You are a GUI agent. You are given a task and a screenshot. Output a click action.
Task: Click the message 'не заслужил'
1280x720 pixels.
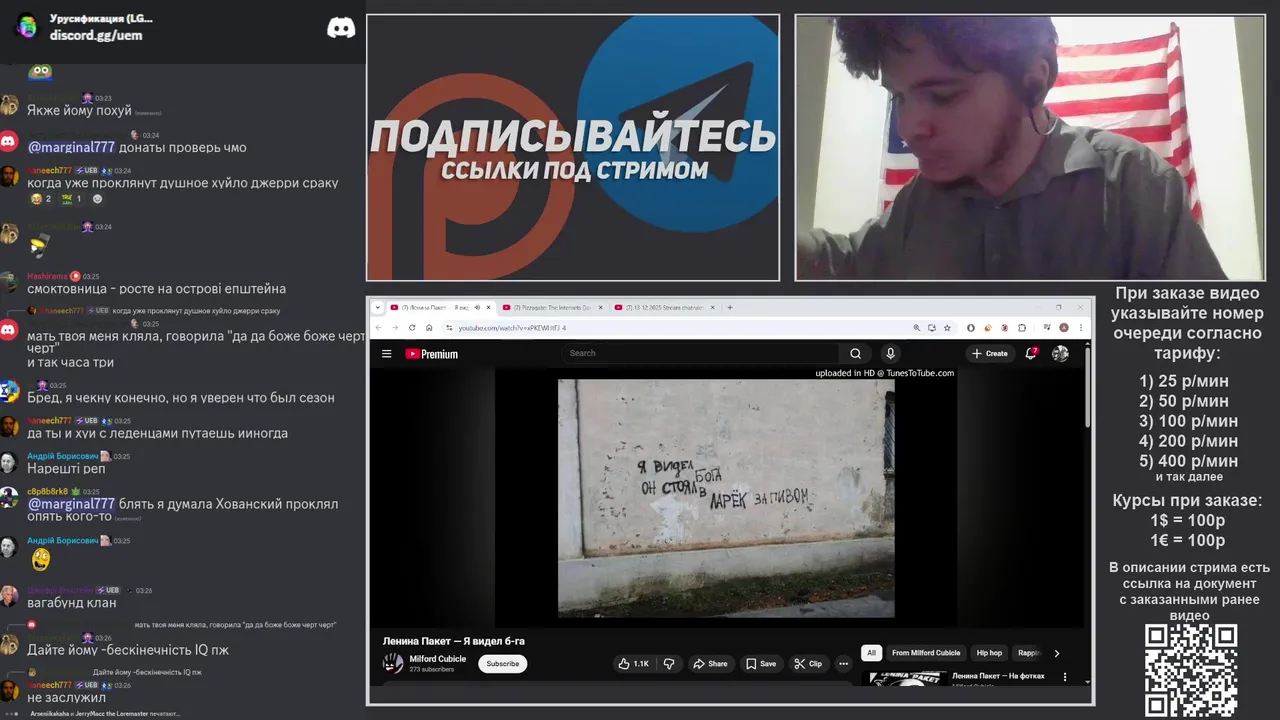[66, 698]
